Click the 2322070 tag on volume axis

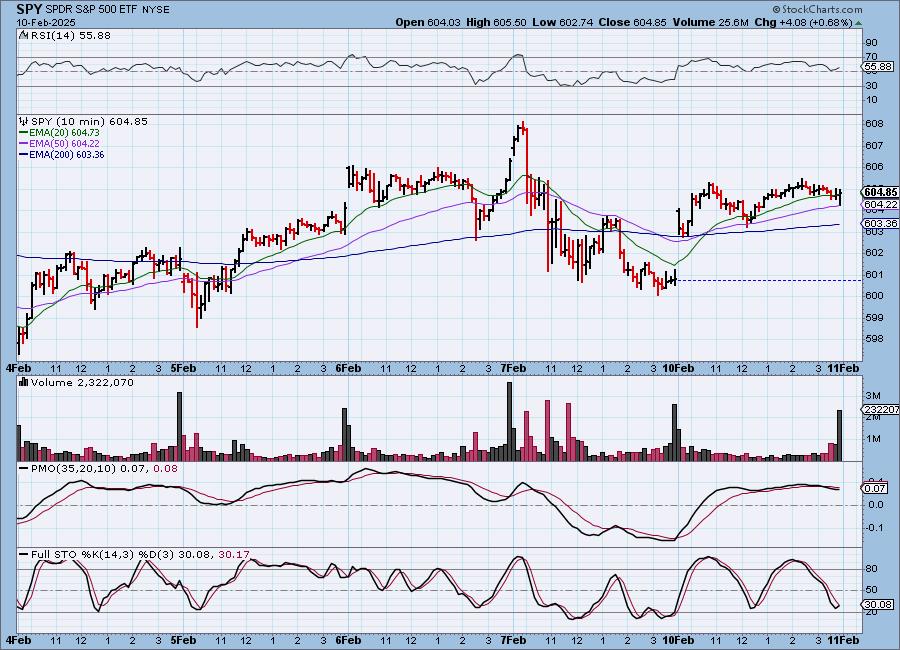tap(880, 409)
